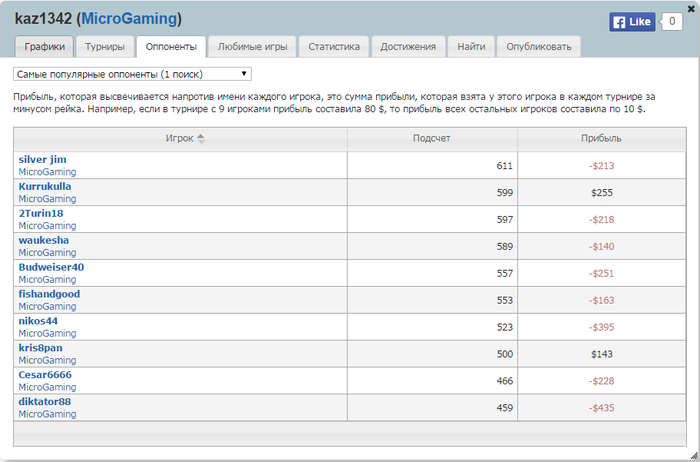
Task: Click MicroGaming under 2Turin18
Action: (47, 225)
